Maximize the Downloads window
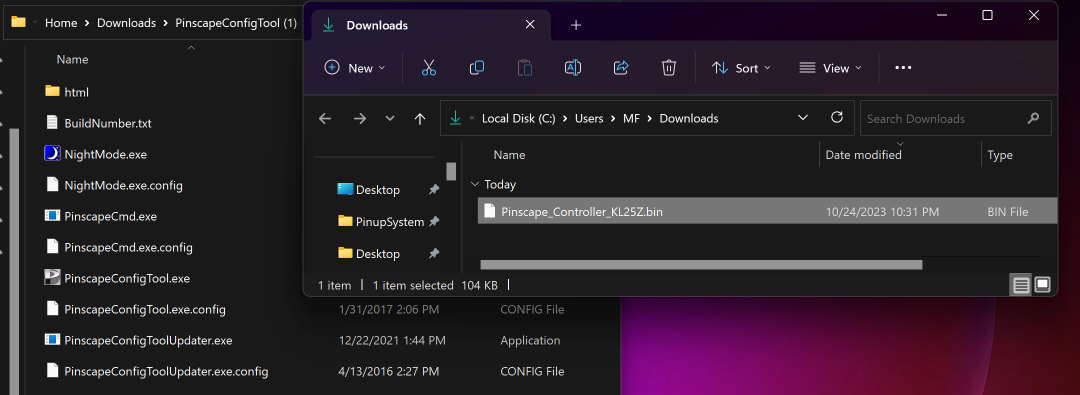Viewport: 1080px width, 395px height. click(987, 15)
